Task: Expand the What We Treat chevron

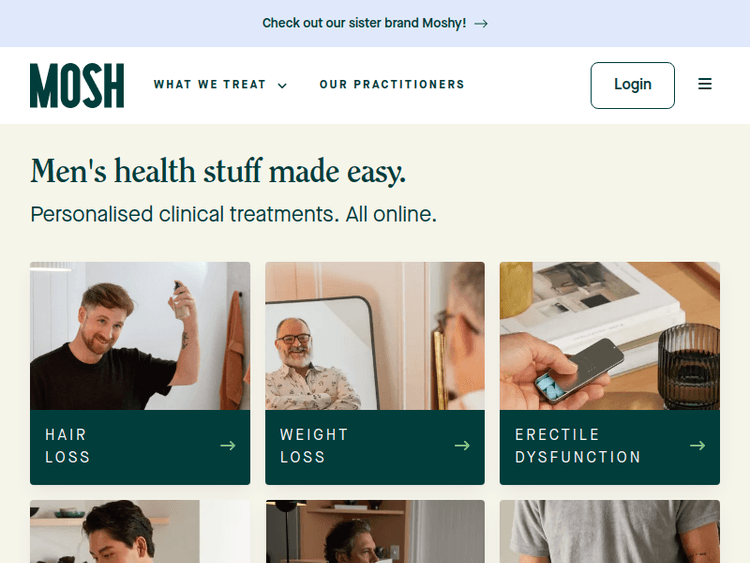Action: [x=283, y=86]
